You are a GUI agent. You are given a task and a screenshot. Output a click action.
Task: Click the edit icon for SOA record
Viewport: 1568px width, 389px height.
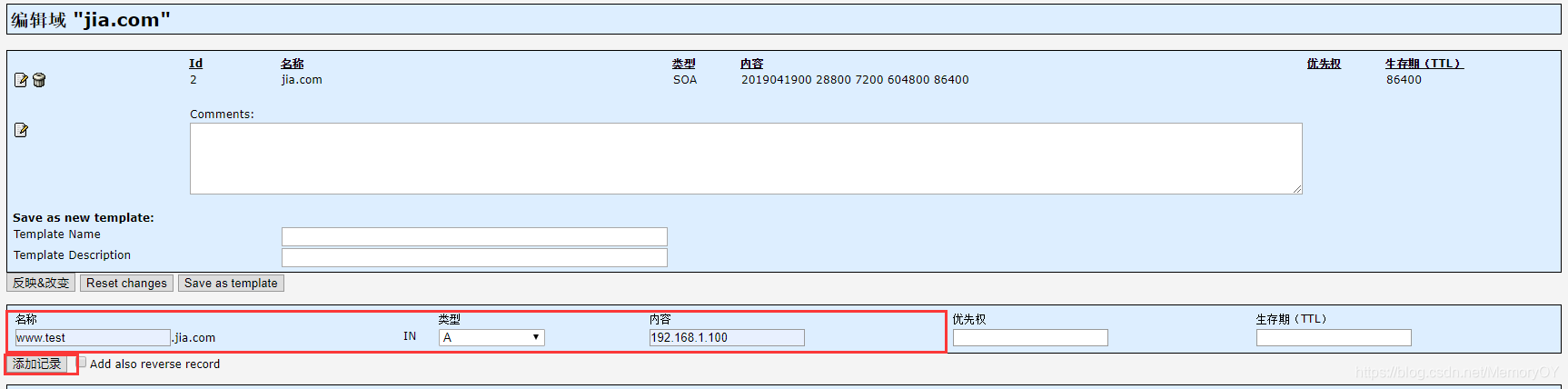coord(21,80)
